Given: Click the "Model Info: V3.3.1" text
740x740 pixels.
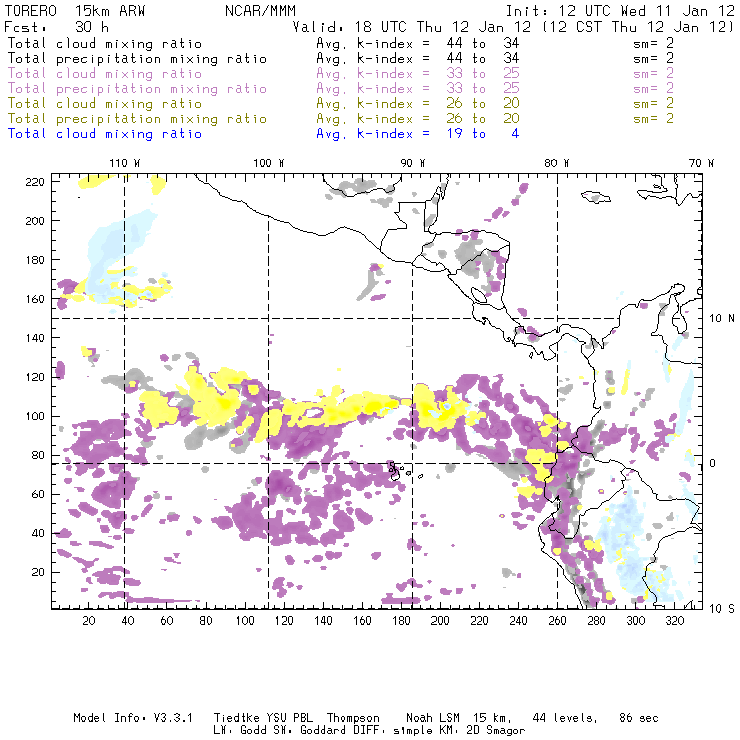Looking at the screenshot, I should (133, 718).
